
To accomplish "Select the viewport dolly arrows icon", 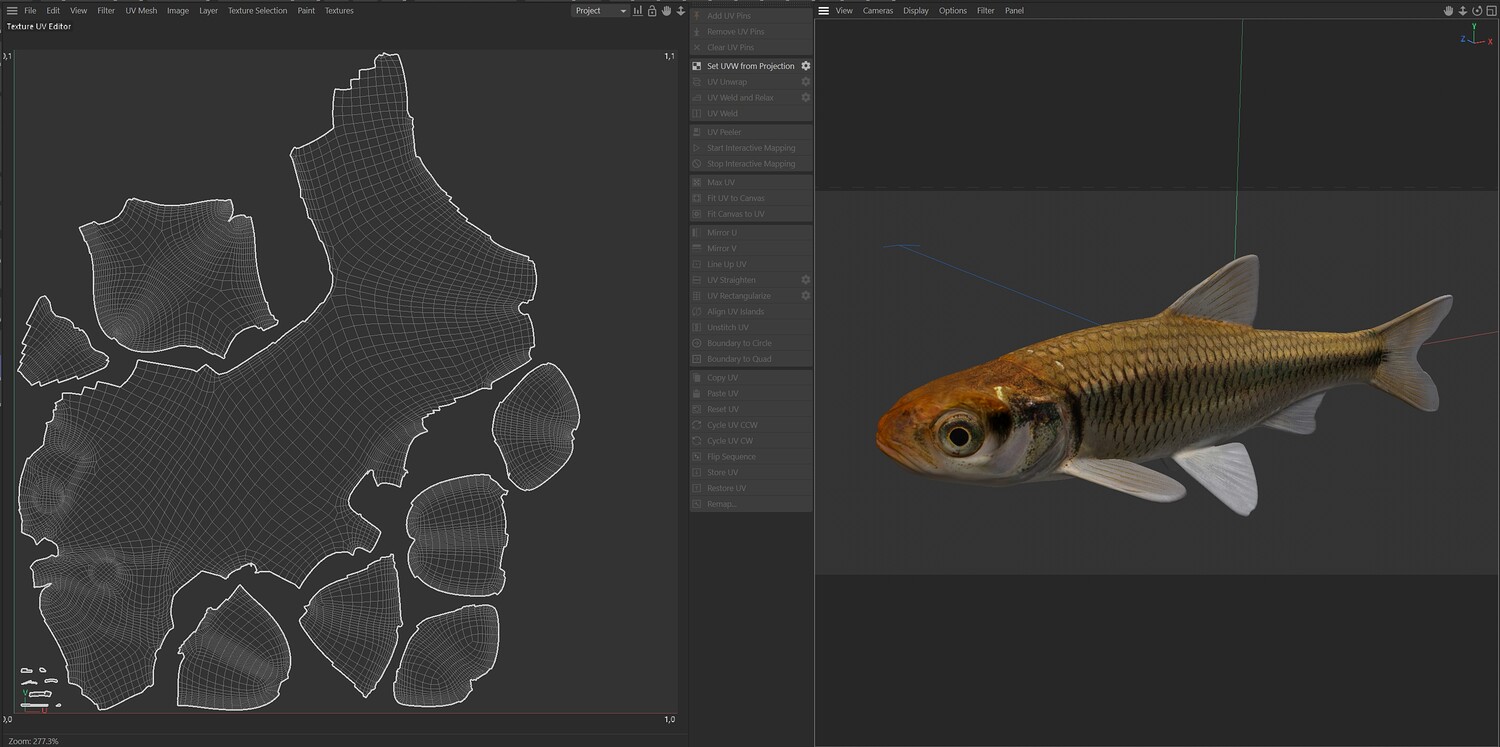I will 1462,10.
